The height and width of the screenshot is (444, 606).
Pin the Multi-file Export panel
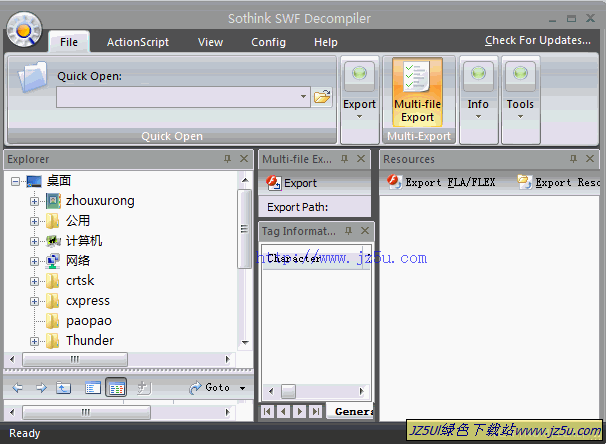(x=344, y=159)
